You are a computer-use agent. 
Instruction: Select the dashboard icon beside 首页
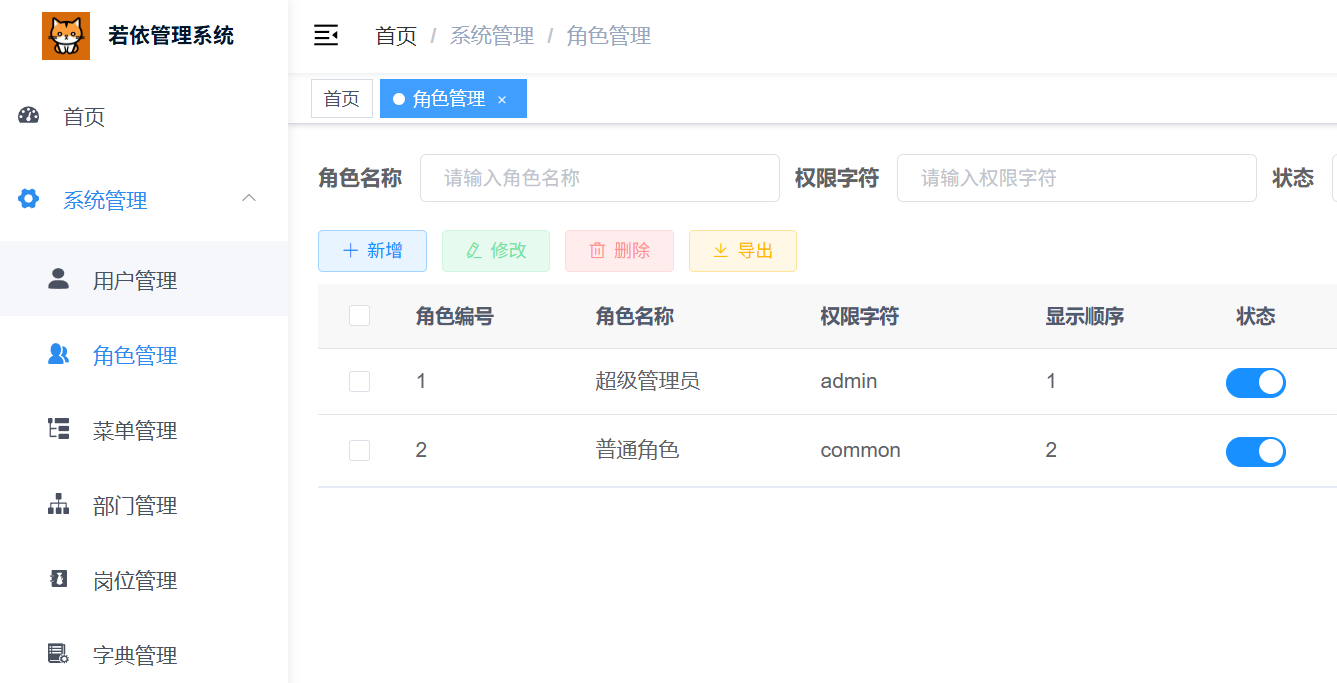(x=28, y=116)
